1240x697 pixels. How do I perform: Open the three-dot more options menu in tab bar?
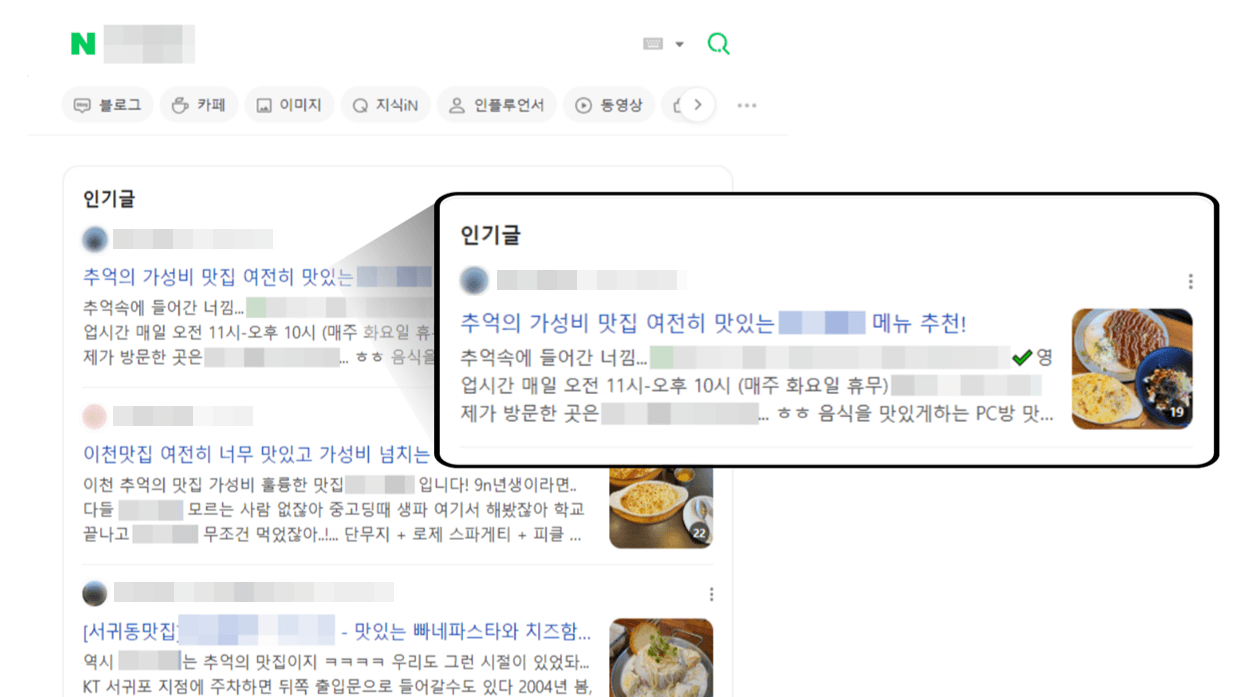[x=747, y=105]
